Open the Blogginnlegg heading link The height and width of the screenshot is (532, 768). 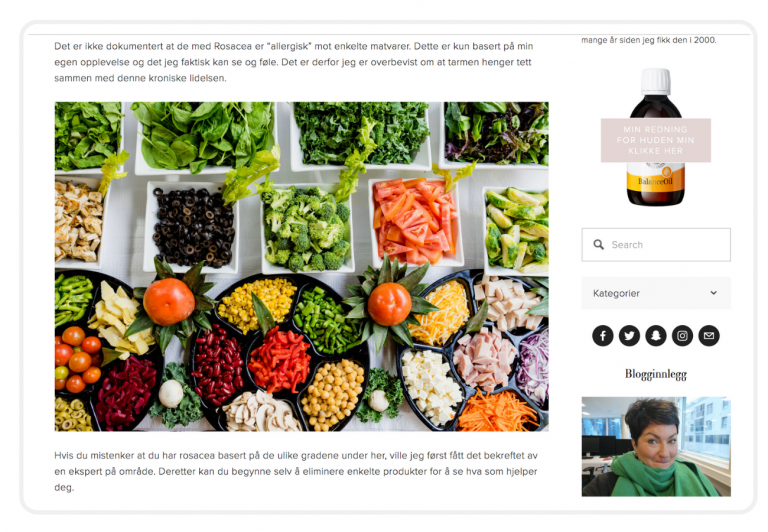(656, 374)
